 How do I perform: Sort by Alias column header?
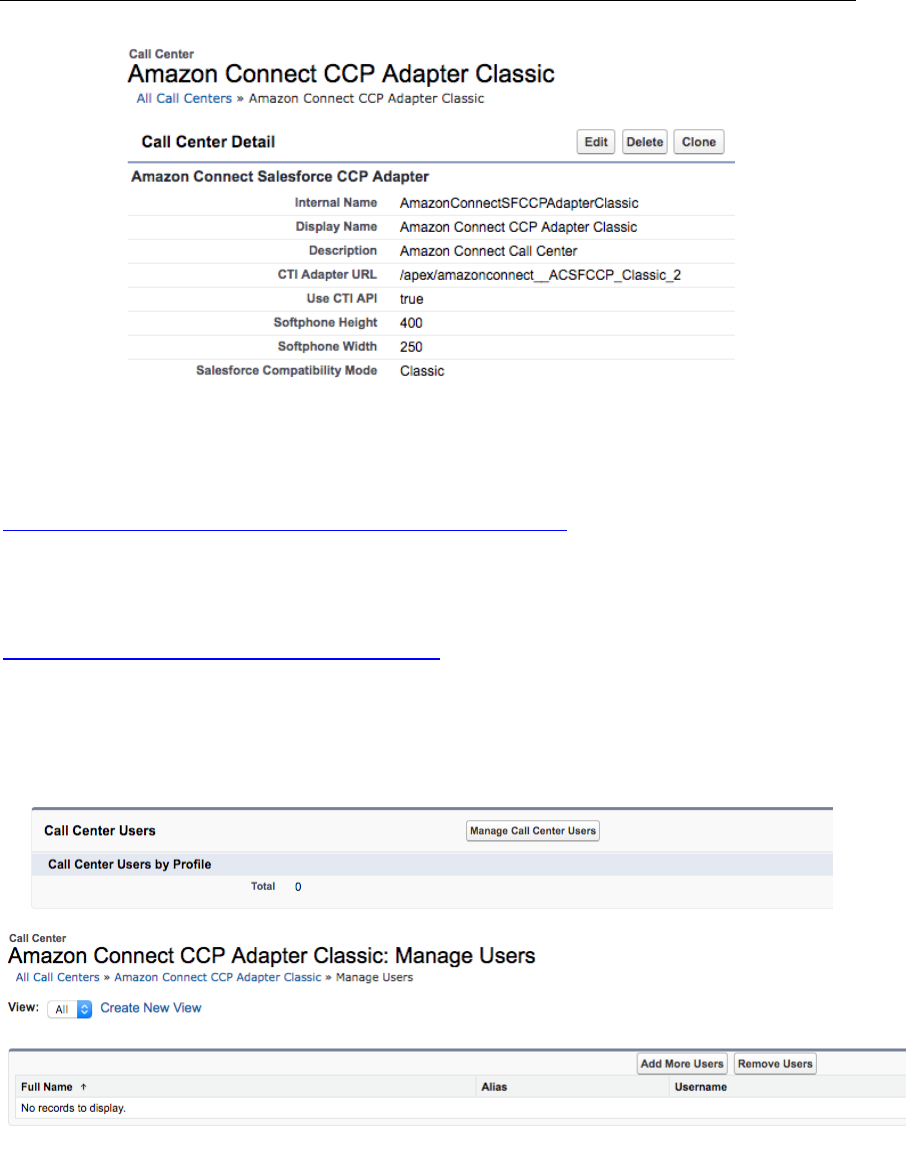click(494, 1087)
